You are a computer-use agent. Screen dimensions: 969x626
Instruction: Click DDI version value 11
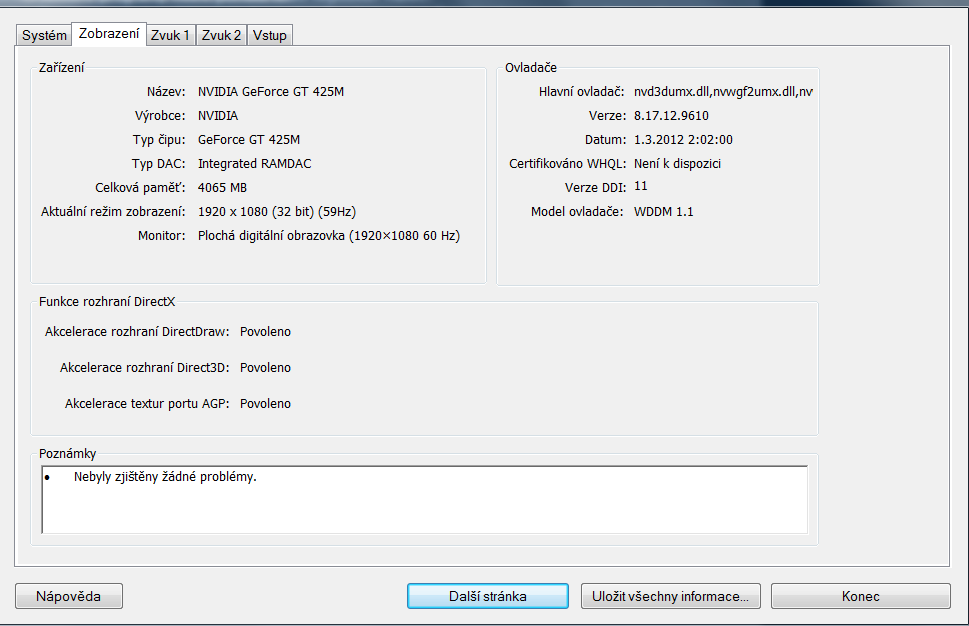pyautogui.click(x=640, y=186)
